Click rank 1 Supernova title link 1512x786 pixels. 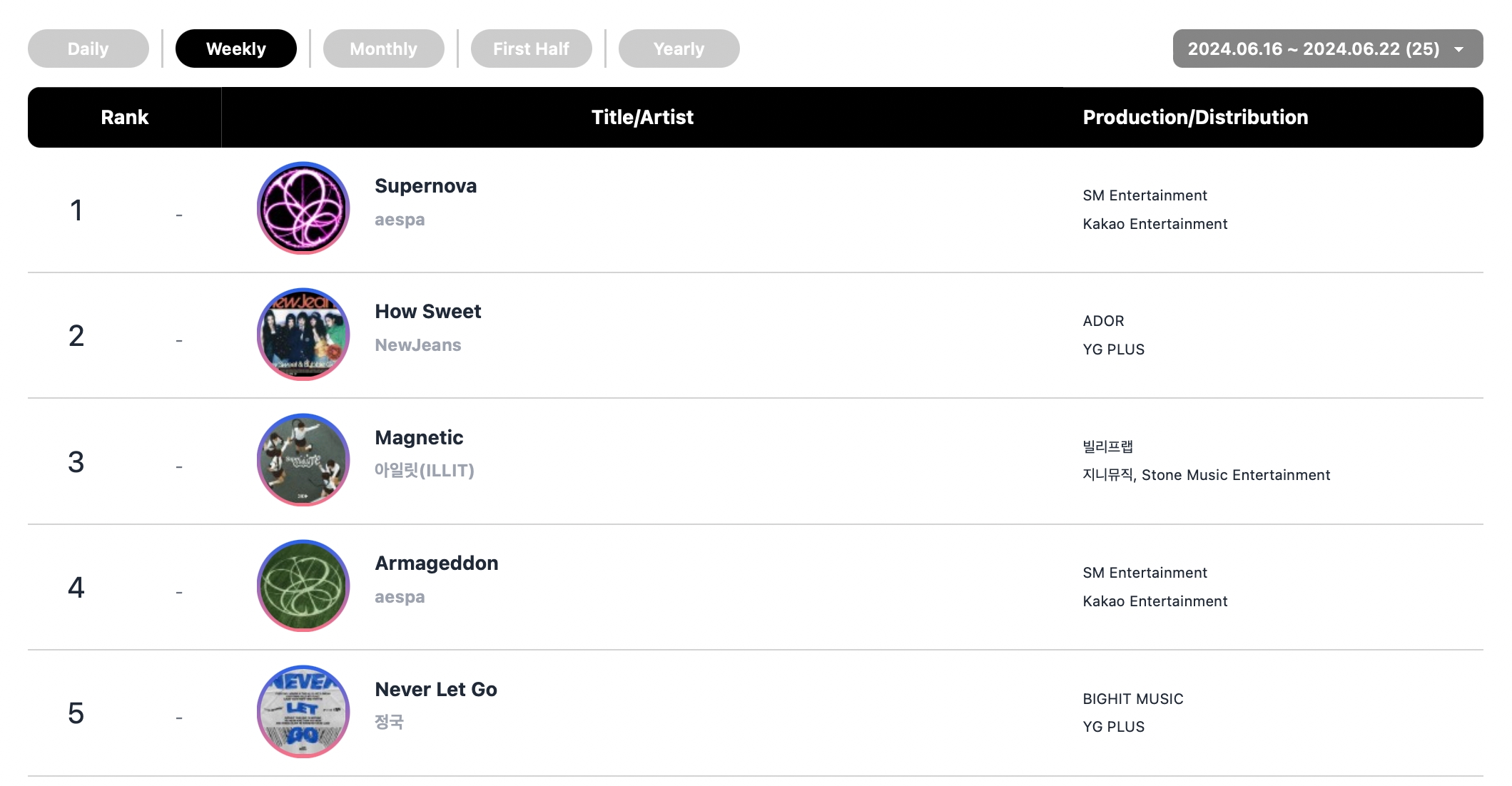pyautogui.click(x=426, y=186)
